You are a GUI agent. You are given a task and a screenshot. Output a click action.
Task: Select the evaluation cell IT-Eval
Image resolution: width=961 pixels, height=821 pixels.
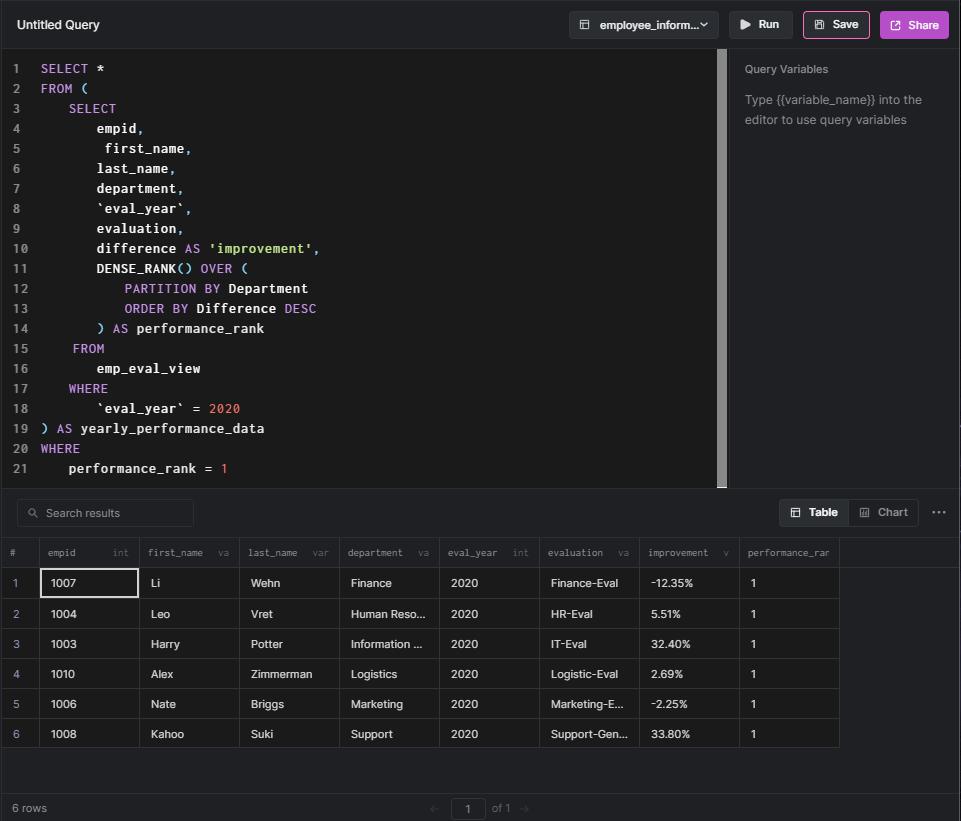[x=588, y=644]
